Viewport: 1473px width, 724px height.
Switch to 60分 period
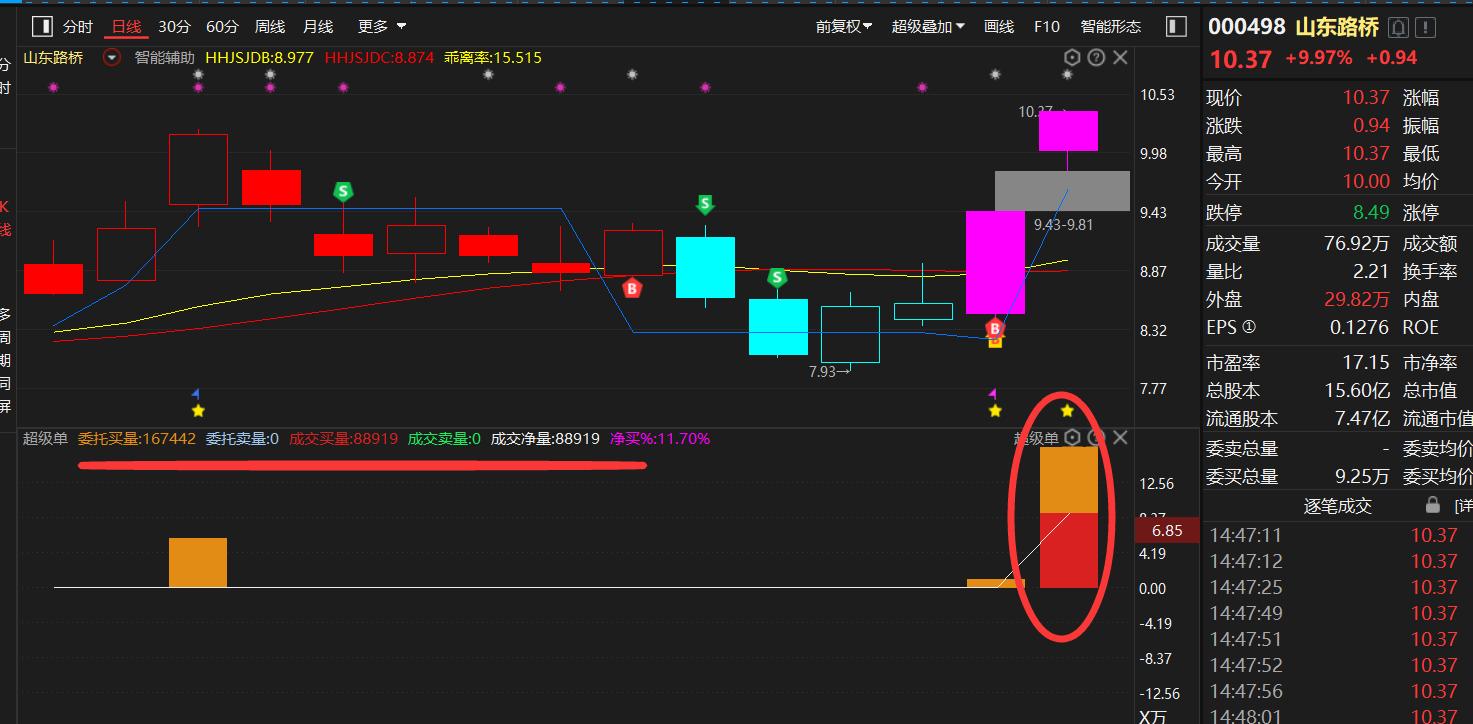pos(222,27)
